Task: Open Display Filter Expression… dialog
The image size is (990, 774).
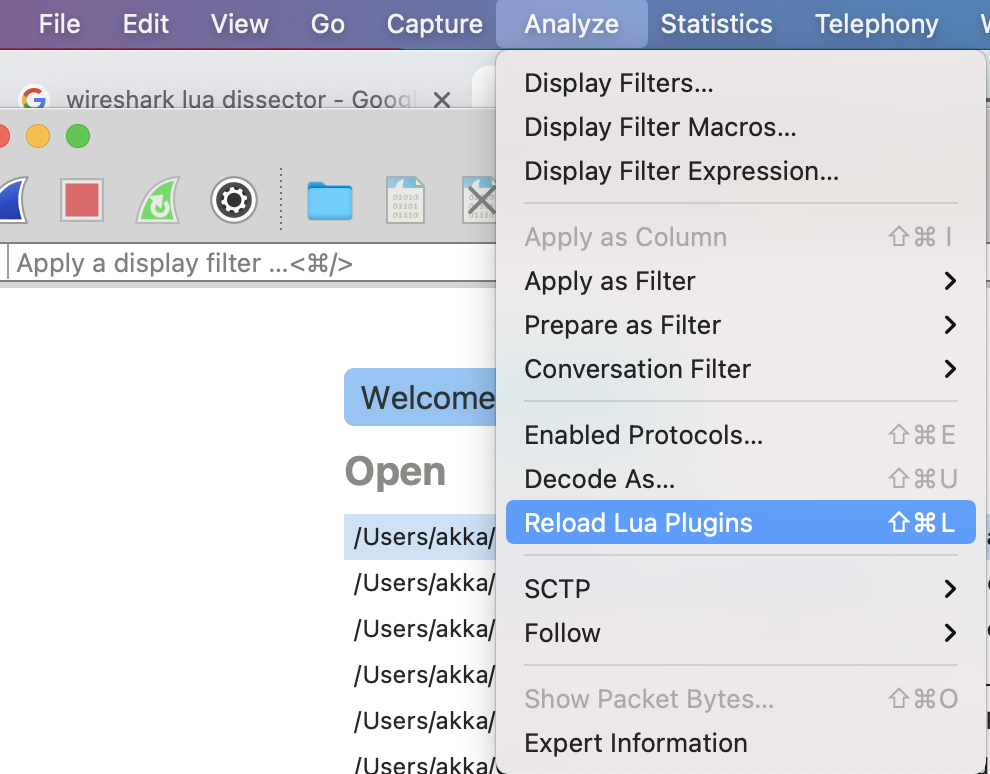Action: [x=681, y=171]
